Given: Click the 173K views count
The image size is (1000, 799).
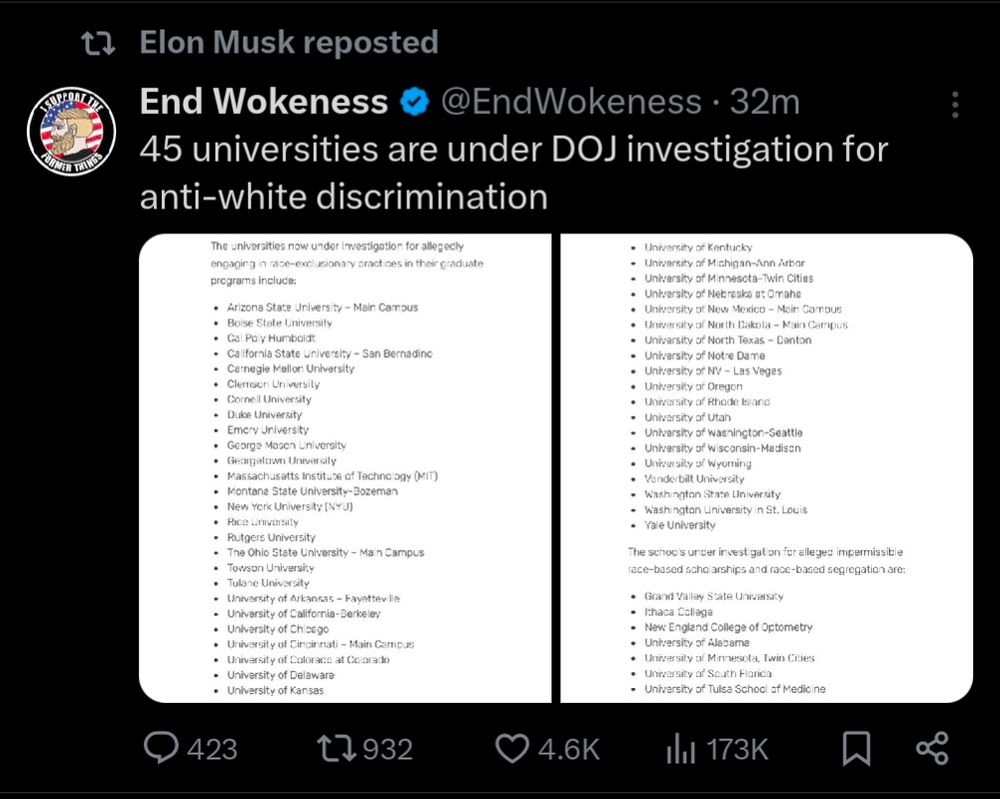Looking at the screenshot, I should coord(737,749).
